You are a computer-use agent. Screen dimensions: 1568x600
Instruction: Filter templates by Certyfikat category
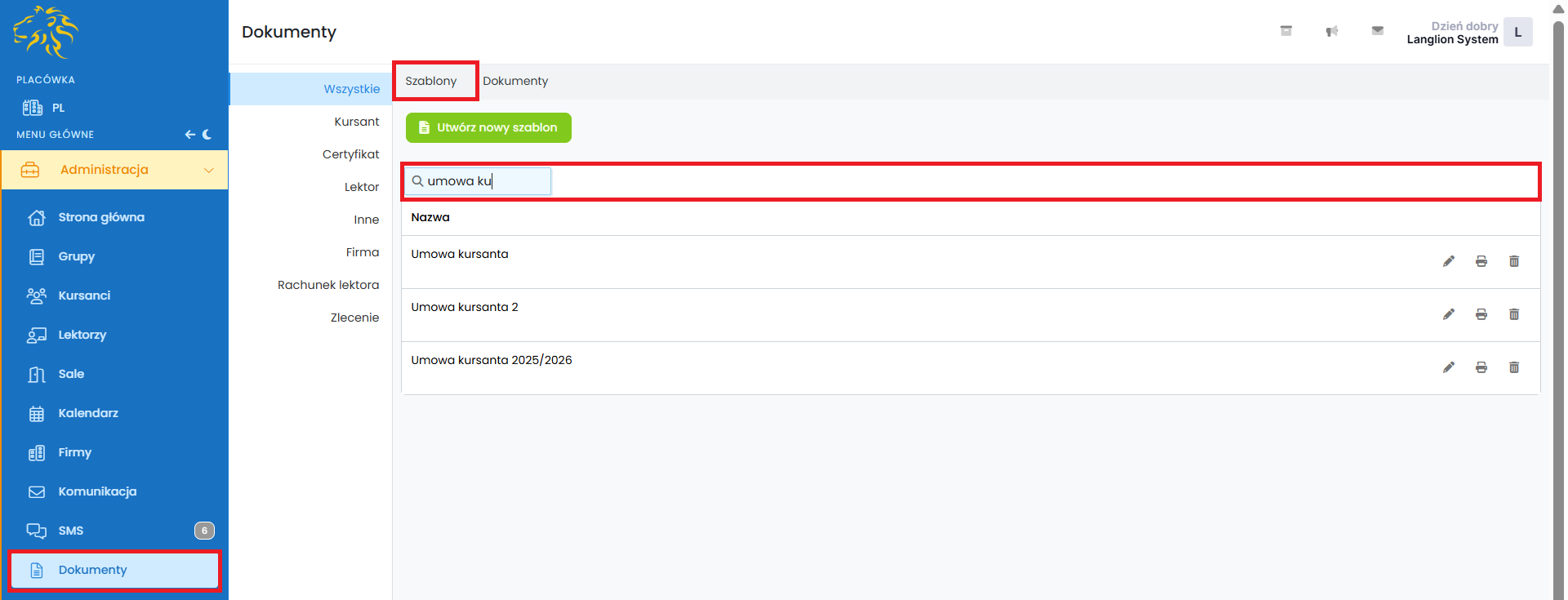pos(350,154)
